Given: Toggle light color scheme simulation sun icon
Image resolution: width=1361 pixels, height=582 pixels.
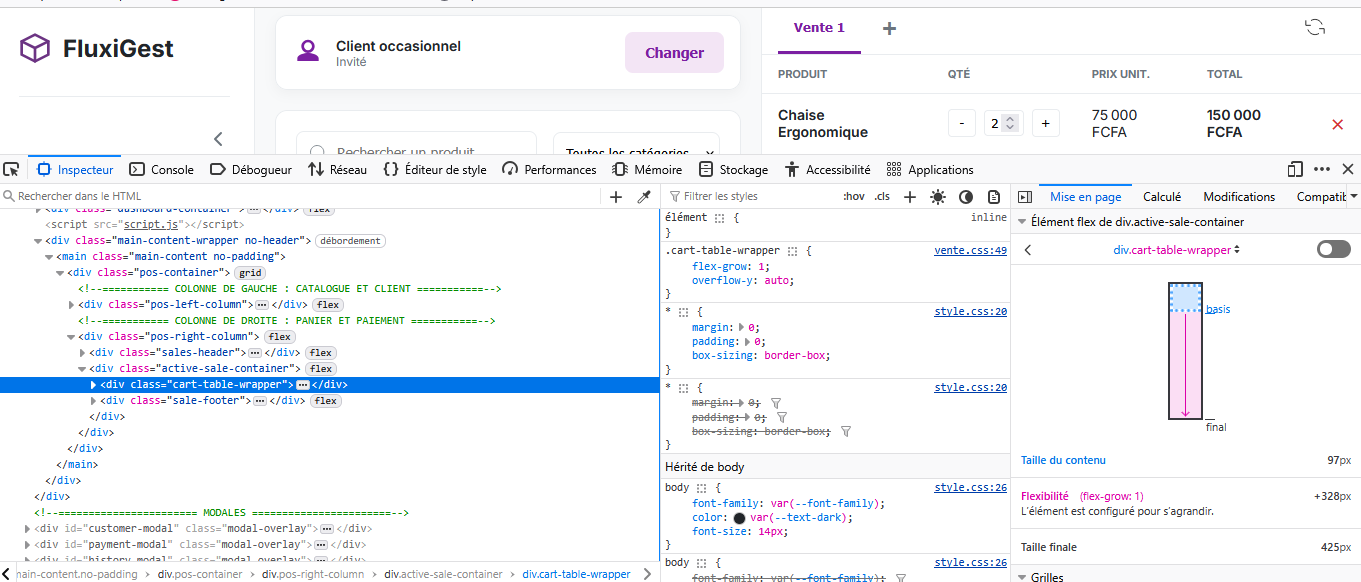Looking at the screenshot, I should [937, 197].
